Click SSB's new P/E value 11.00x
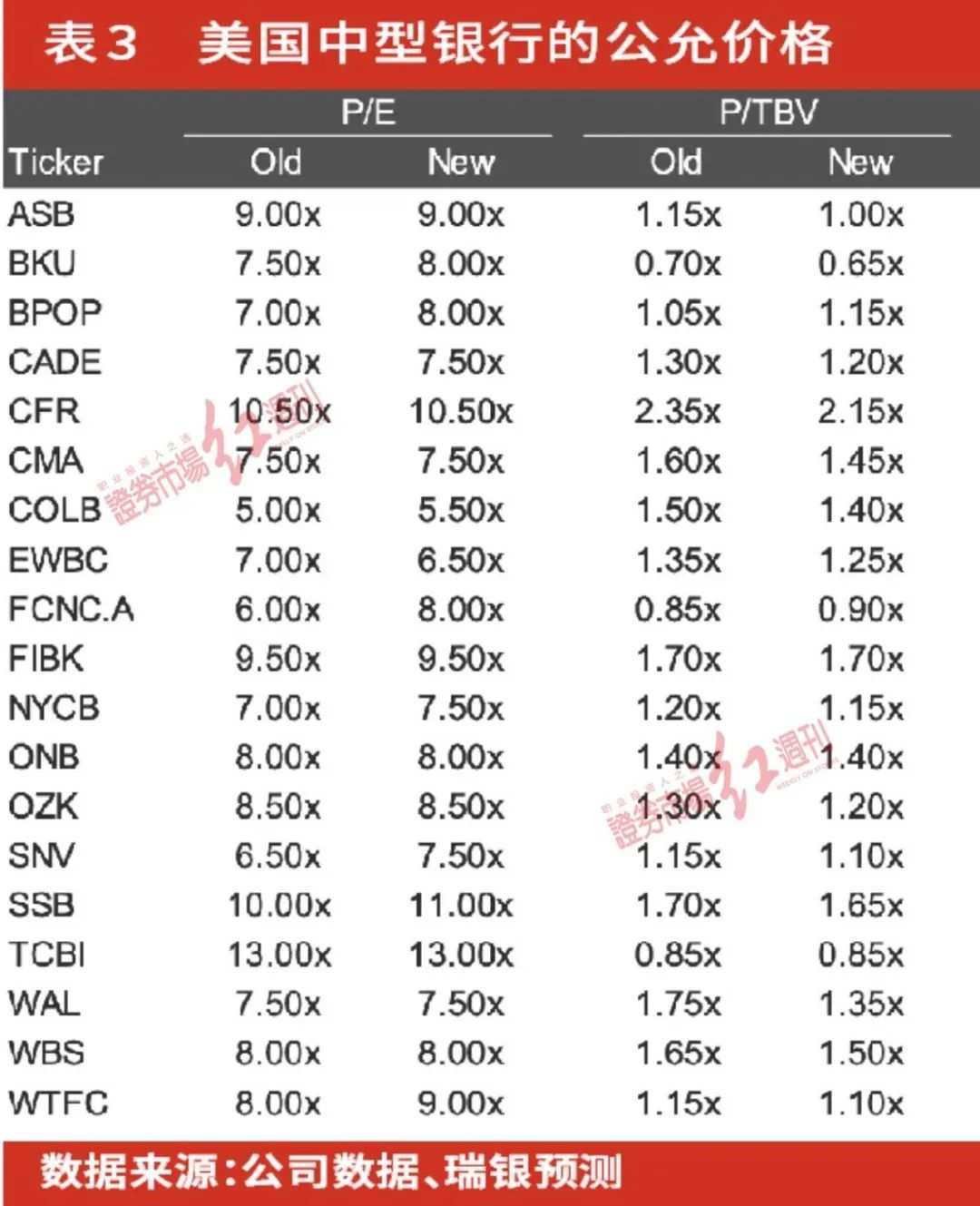 coord(461,906)
